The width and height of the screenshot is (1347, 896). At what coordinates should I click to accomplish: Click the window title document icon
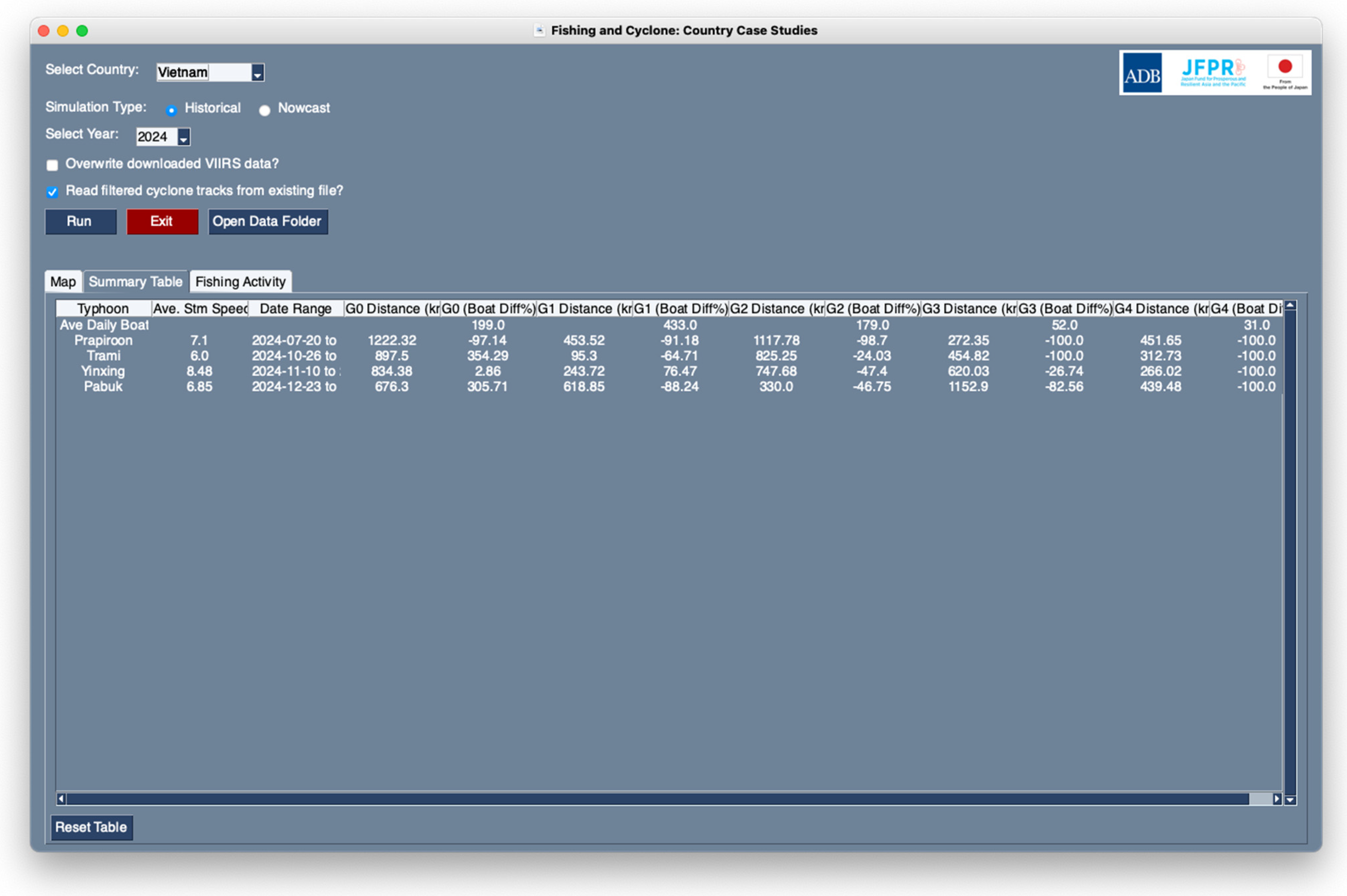point(539,30)
